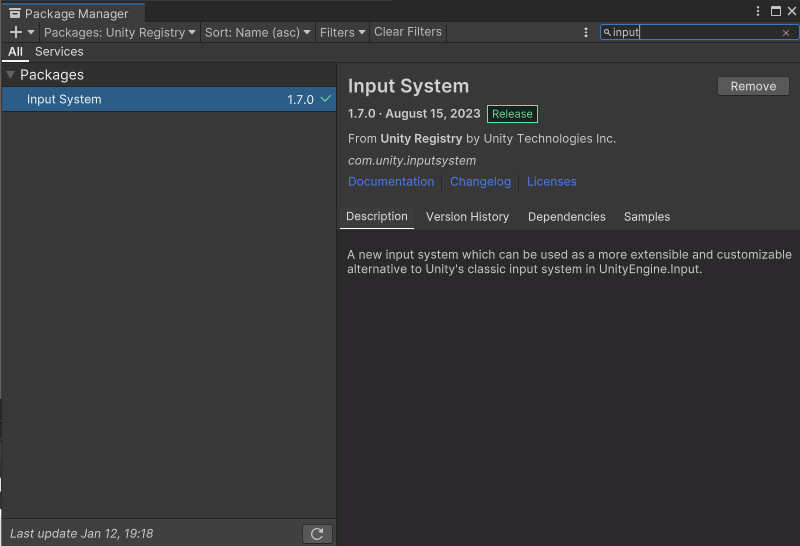The image size is (800, 546).
Task: Open the Sort: Name (asc) dropdown
Action: (258, 32)
